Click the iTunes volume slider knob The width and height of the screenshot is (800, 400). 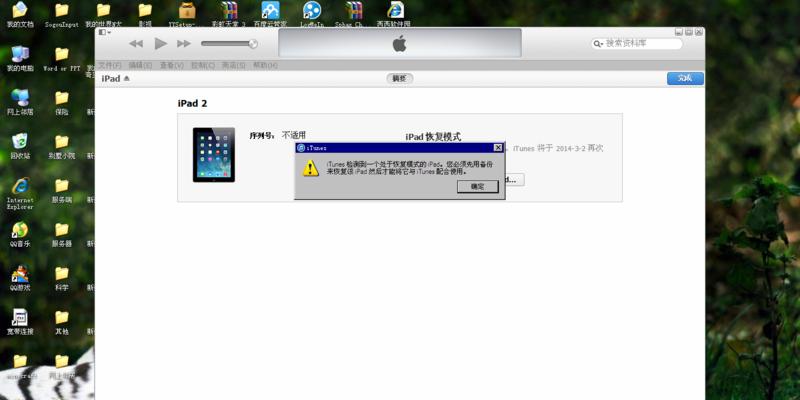point(253,44)
